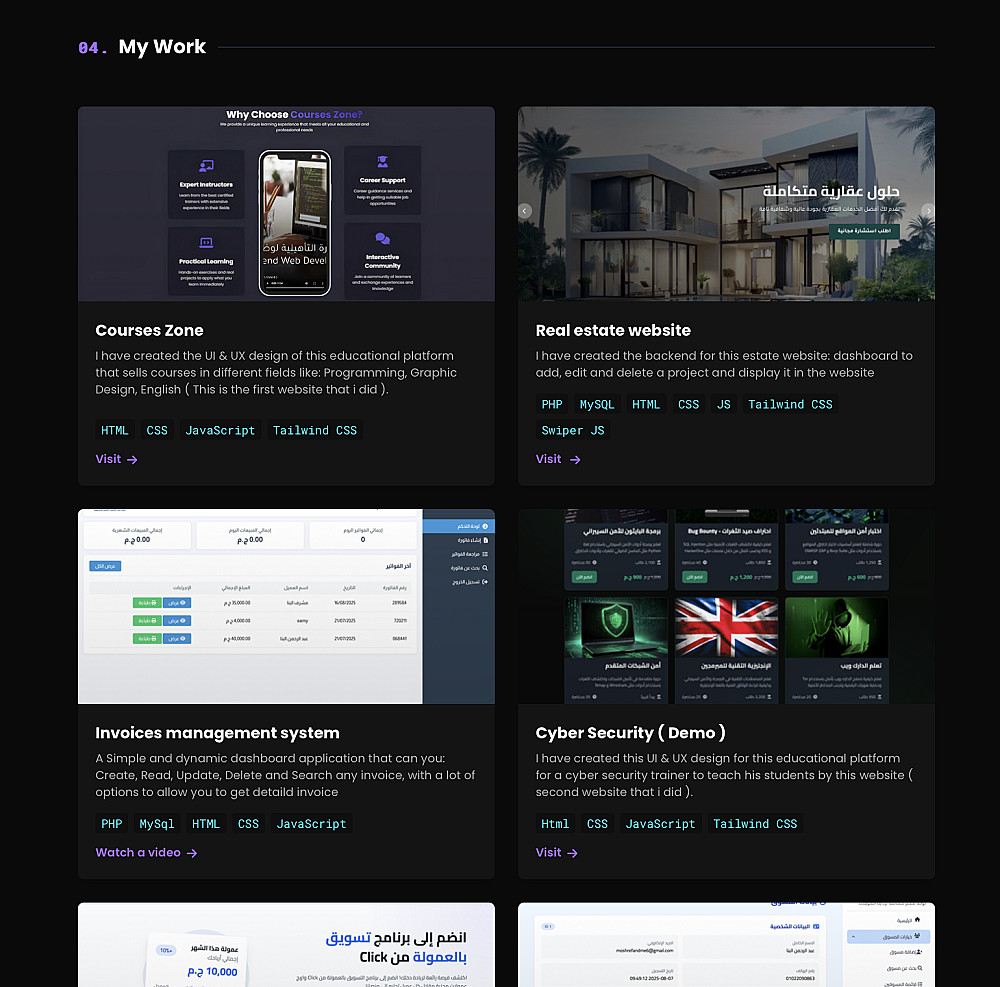This screenshot has height=987, width=1000.
Task: Click Tailwind CSS tag under Real estate website
Action: 790,404
